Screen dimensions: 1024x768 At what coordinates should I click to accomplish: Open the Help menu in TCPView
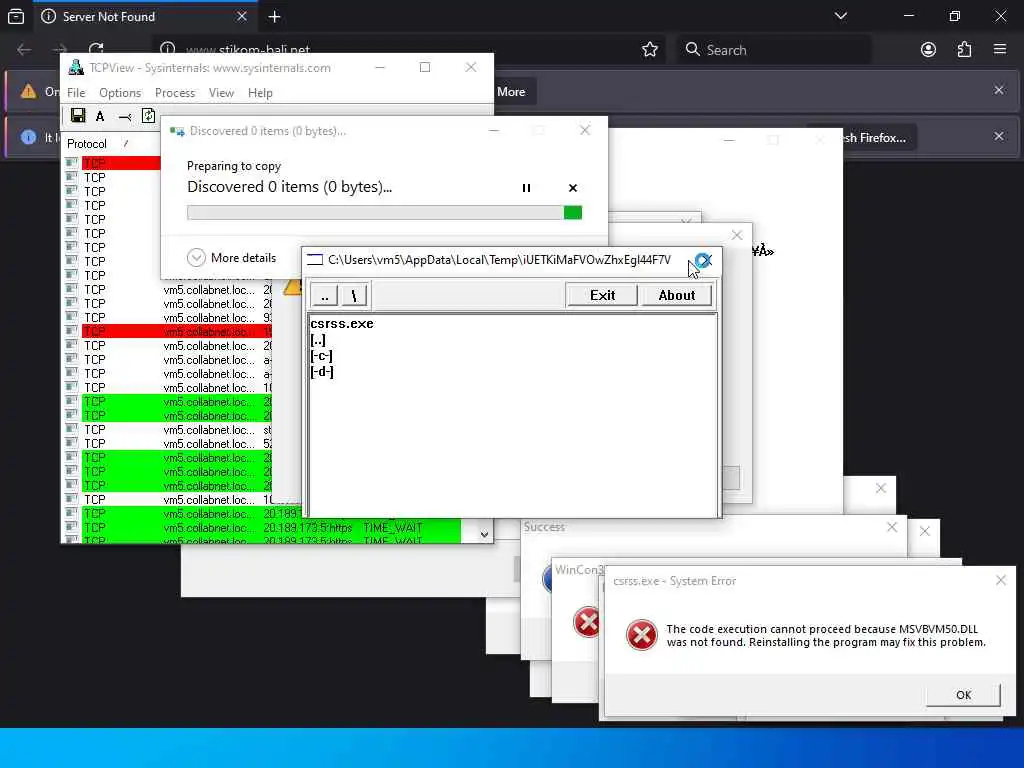pyautogui.click(x=260, y=93)
